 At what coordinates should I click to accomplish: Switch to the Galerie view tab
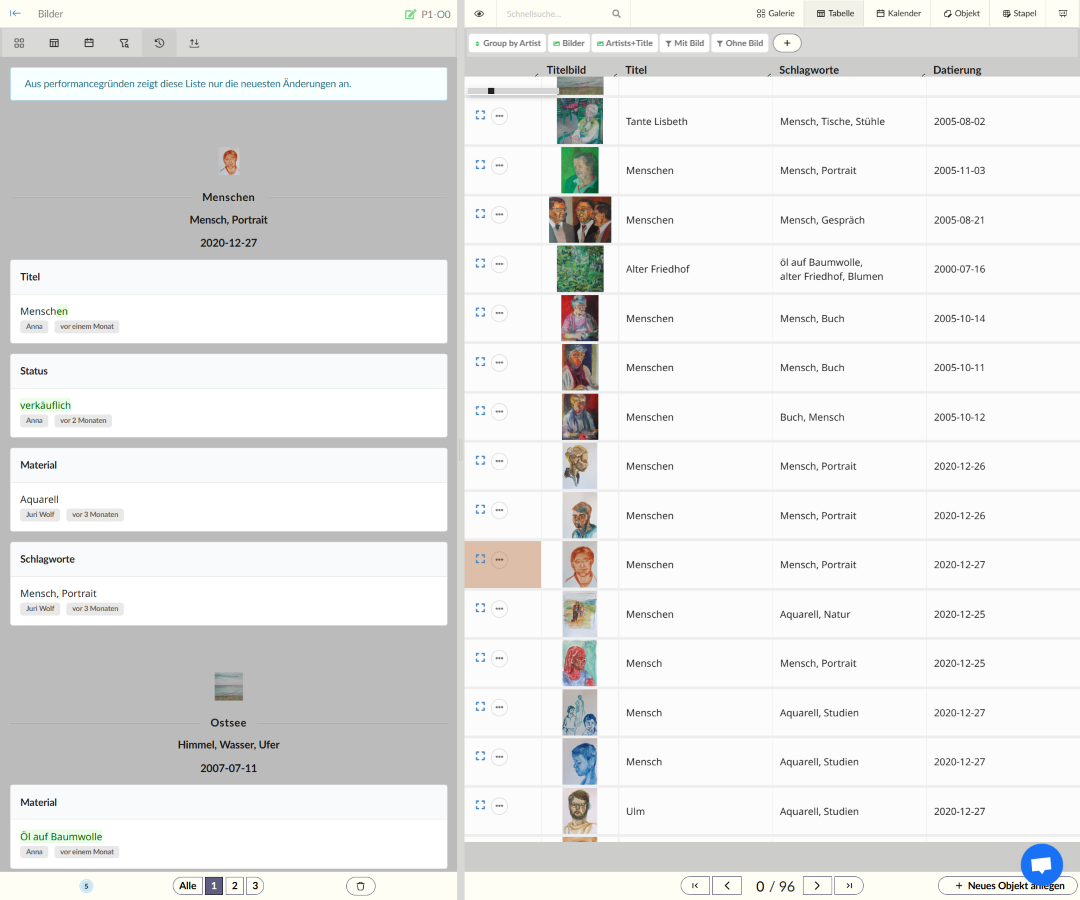775,14
